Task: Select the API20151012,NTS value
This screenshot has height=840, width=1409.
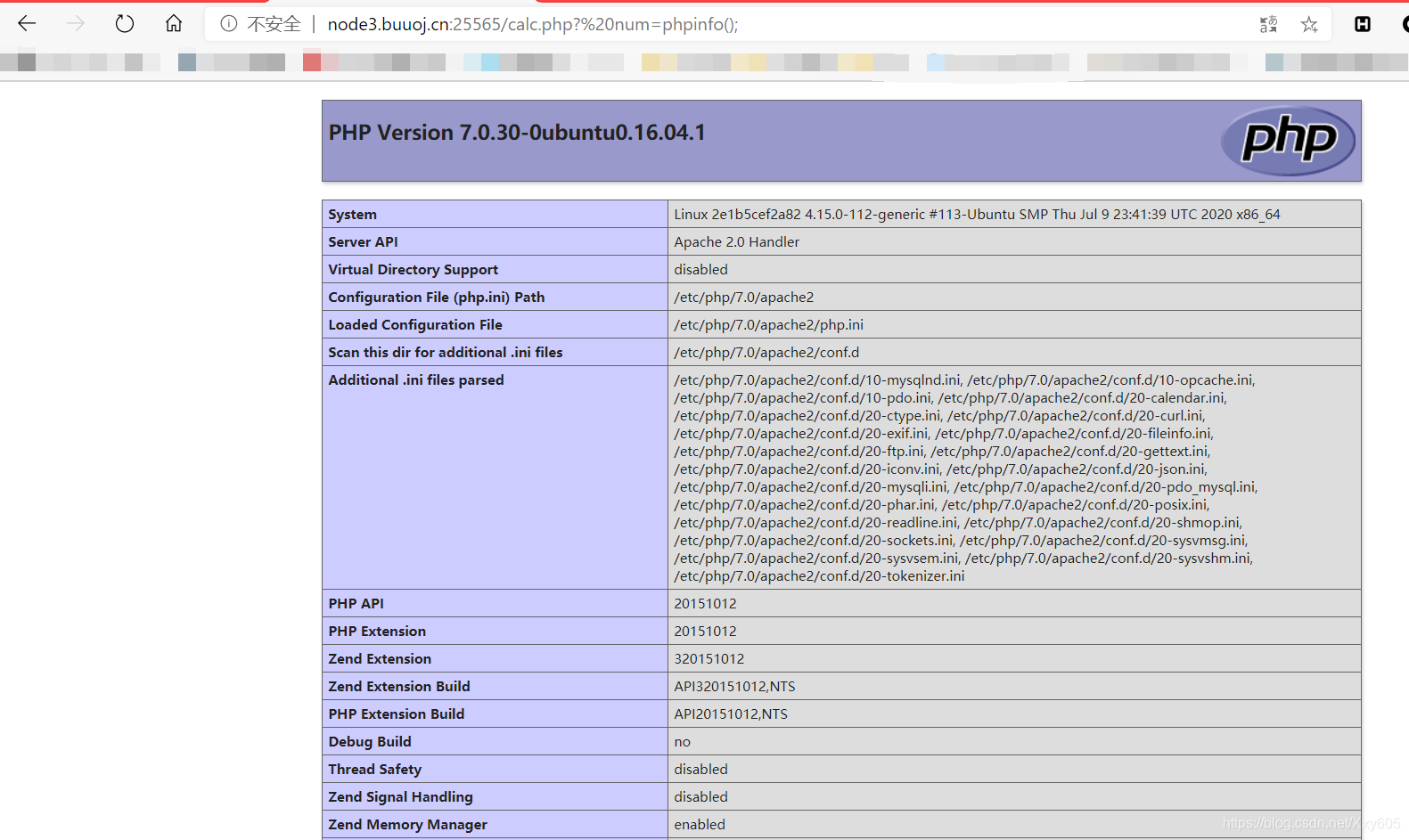Action: [x=731, y=714]
